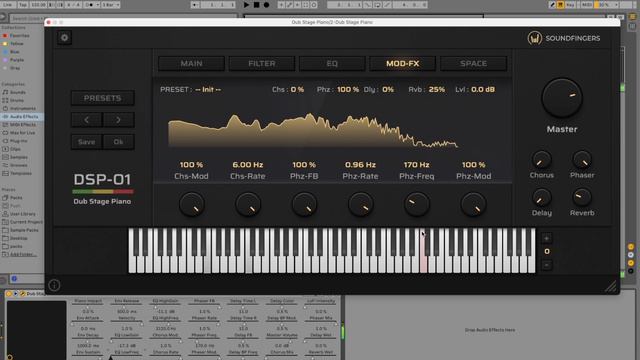The width and height of the screenshot is (640, 360).
Task: Click the Phz-Freq knob
Action: pyautogui.click(x=417, y=204)
